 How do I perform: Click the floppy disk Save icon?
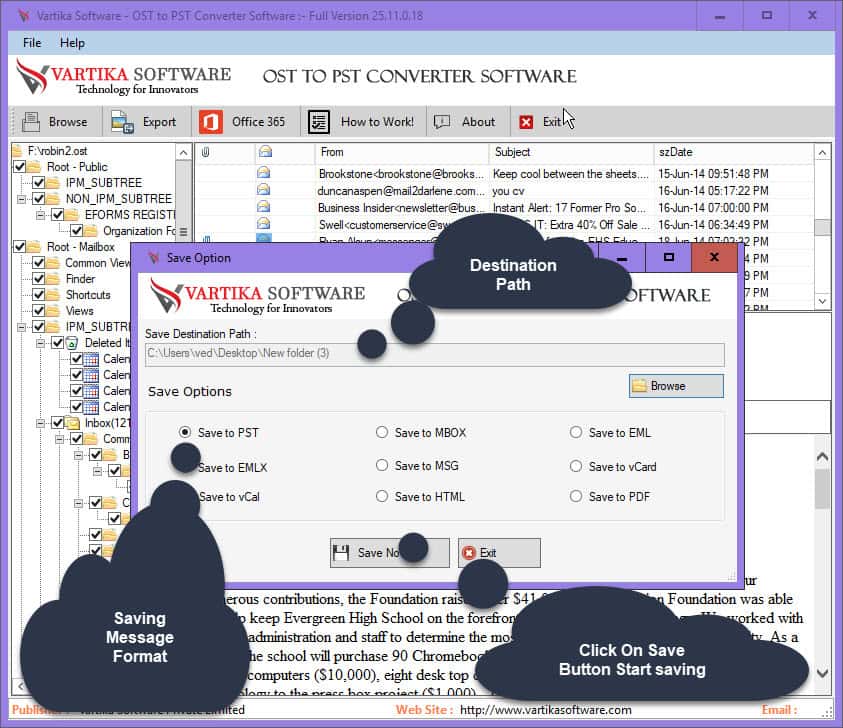pos(341,553)
